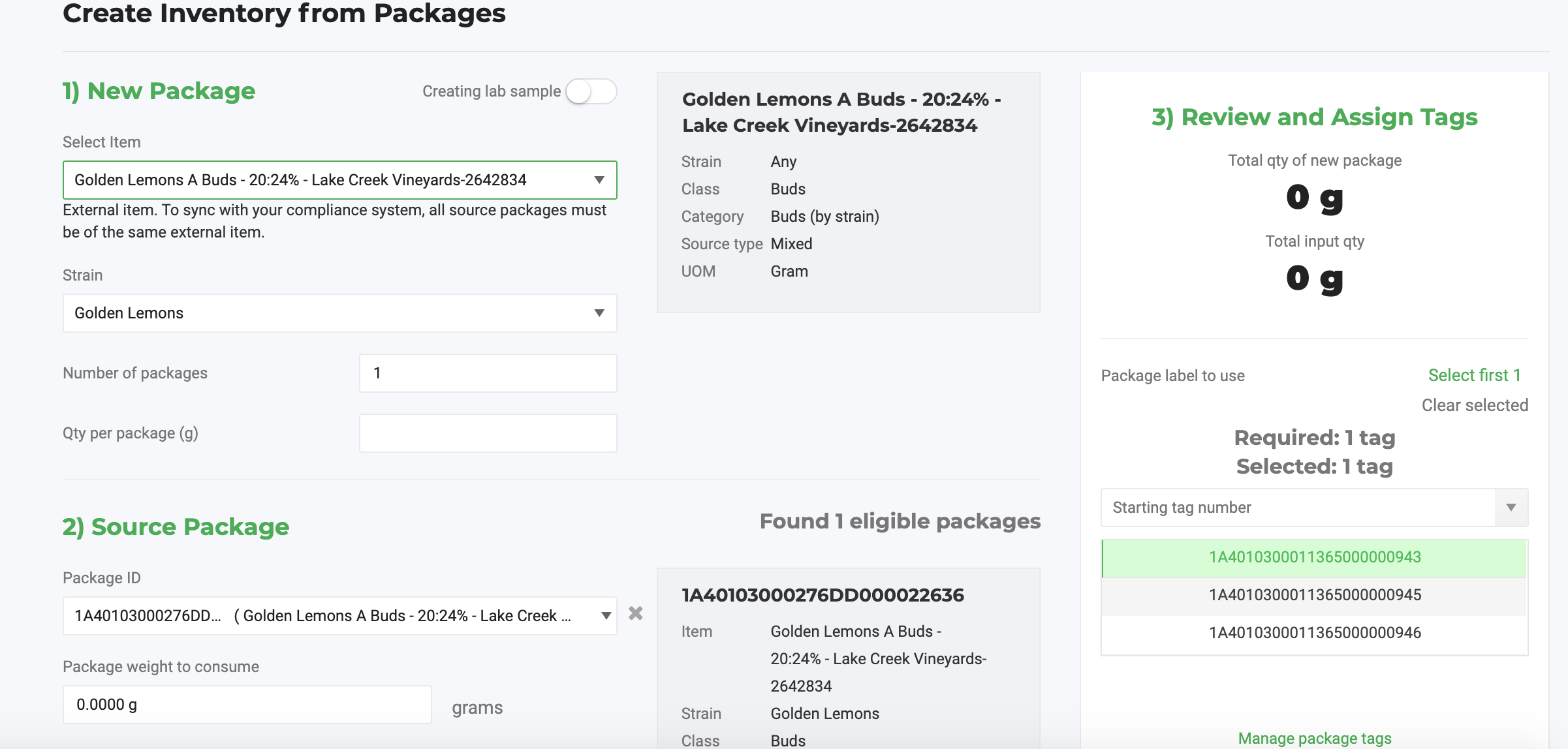Click the Select Item dropdown arrow icon
The height and width of the screenshot is (749, 1568).
(599, 180)
